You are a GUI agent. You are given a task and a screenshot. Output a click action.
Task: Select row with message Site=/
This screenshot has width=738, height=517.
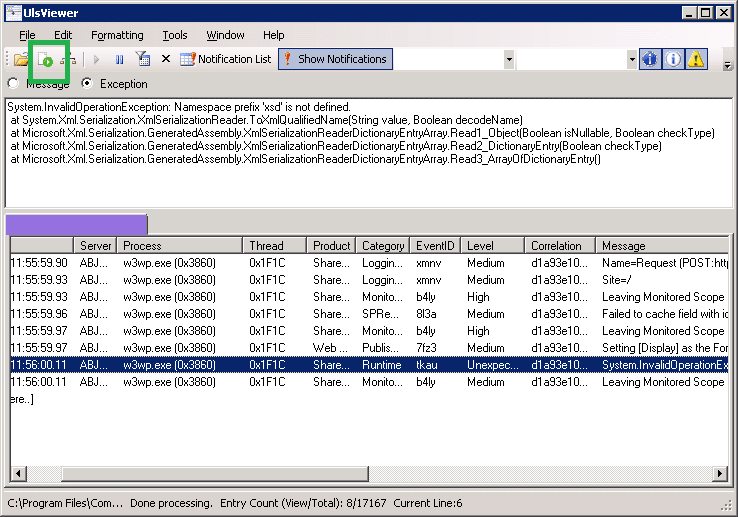[369, 280]
